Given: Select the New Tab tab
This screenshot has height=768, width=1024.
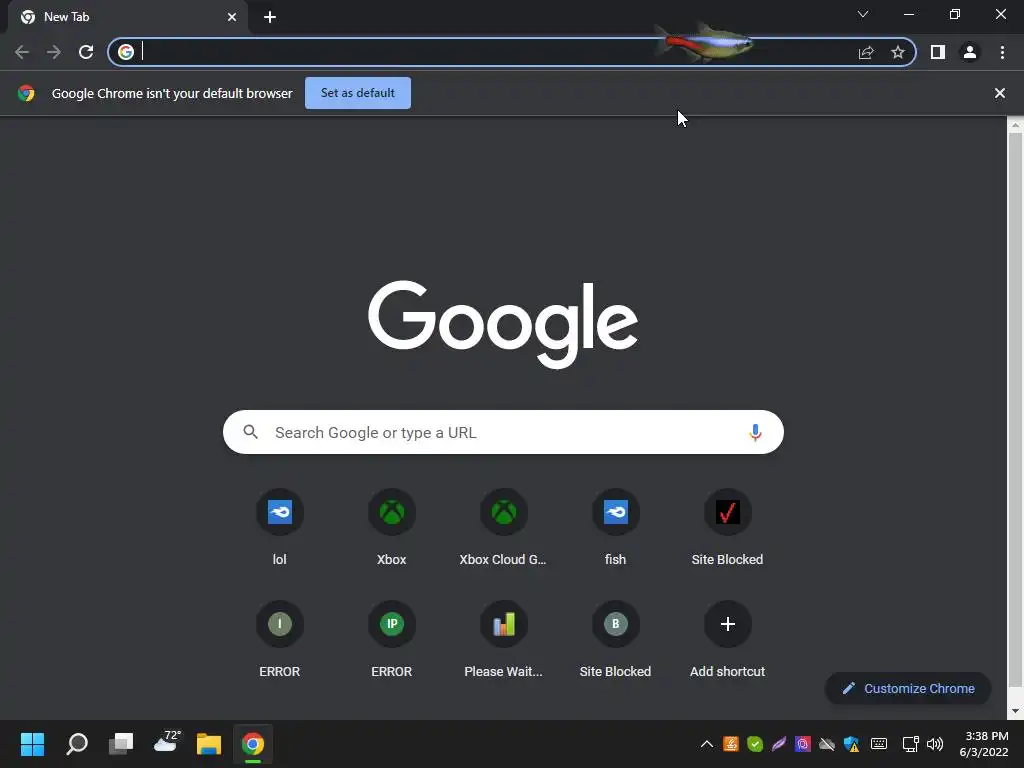Looking at the screenshot, I should [x=127, y=17].
